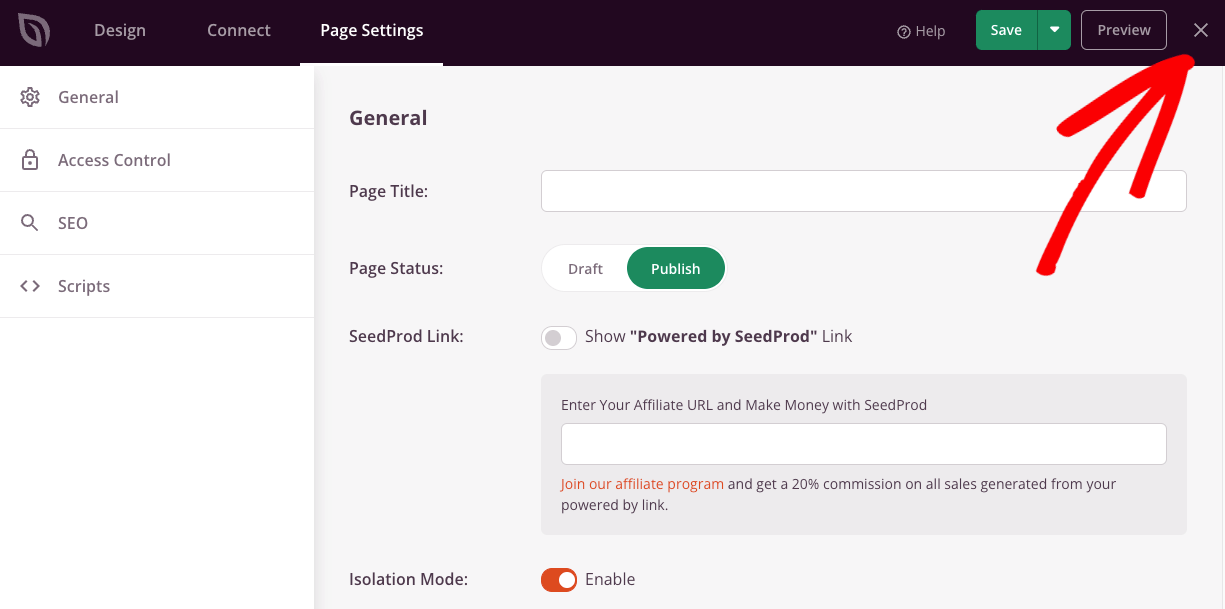The width and height of the screenshot is (1225, 609).
Task: Click inside the Page Title field
Action: click(x=863, y=191)
